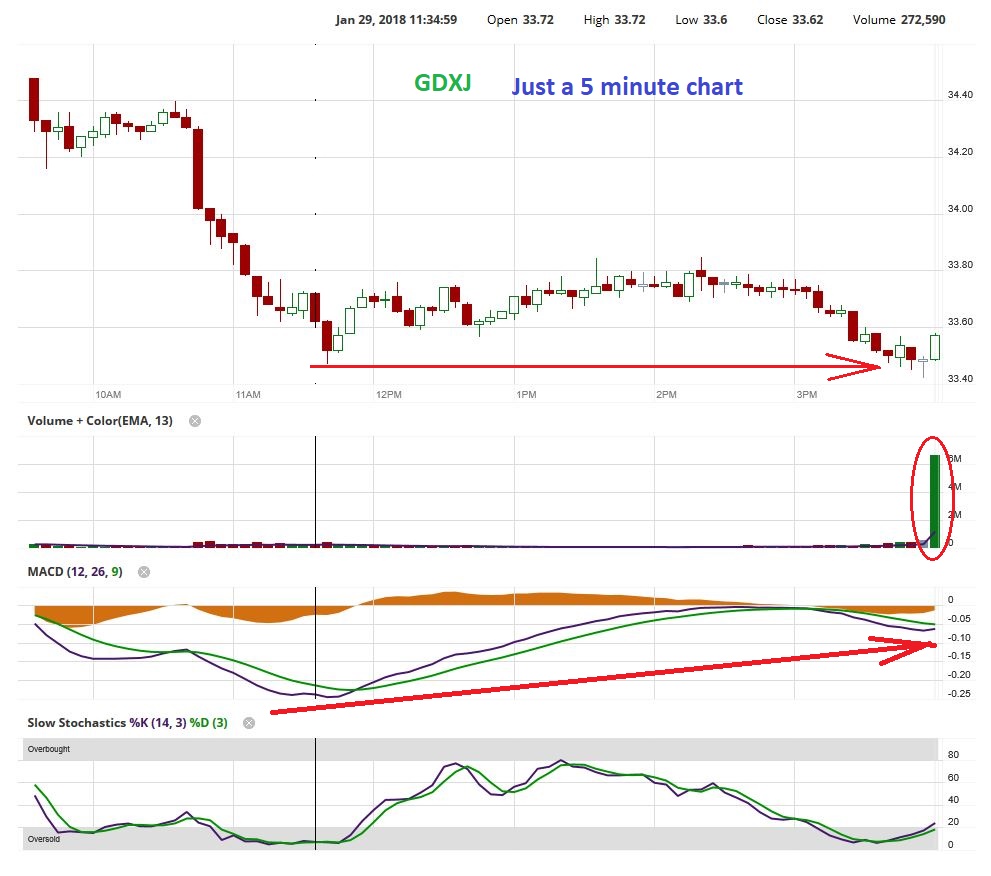Viewport: 991px width, 876px height.
Task: Click the 34.20 price axis label
Action: 960,152
